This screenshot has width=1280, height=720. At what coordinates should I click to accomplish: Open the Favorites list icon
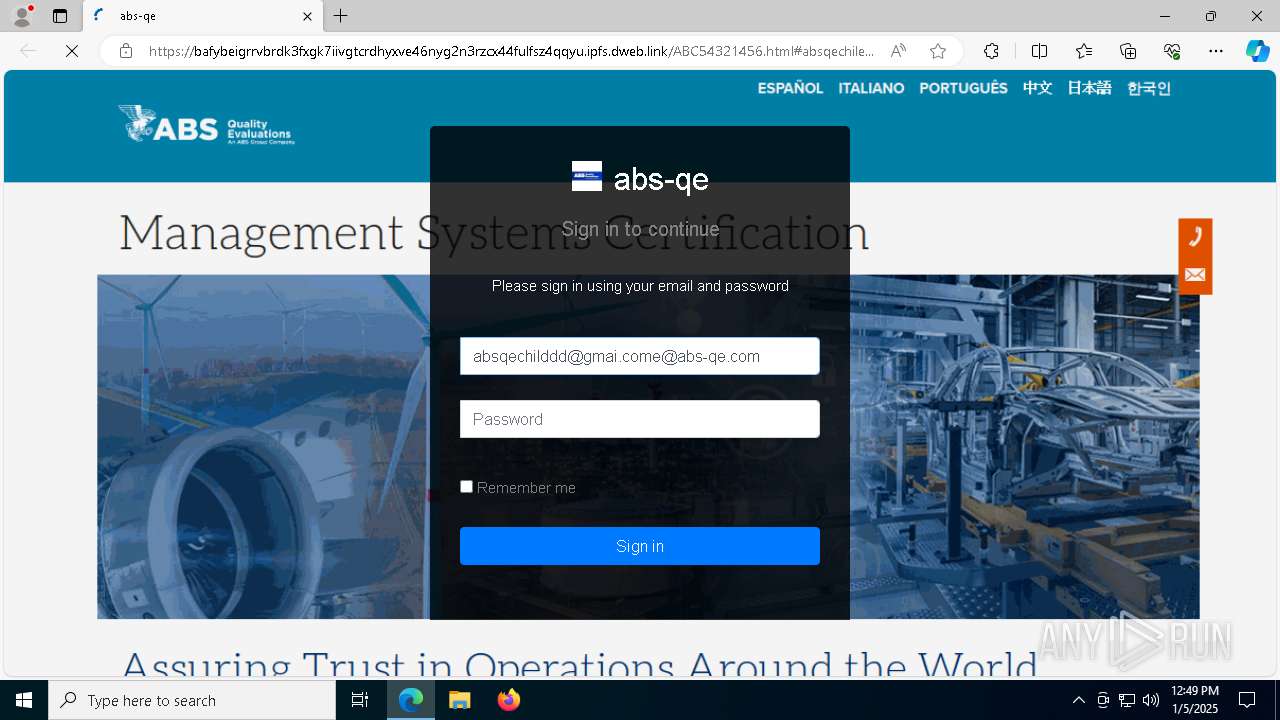[x=1084, y=51]
